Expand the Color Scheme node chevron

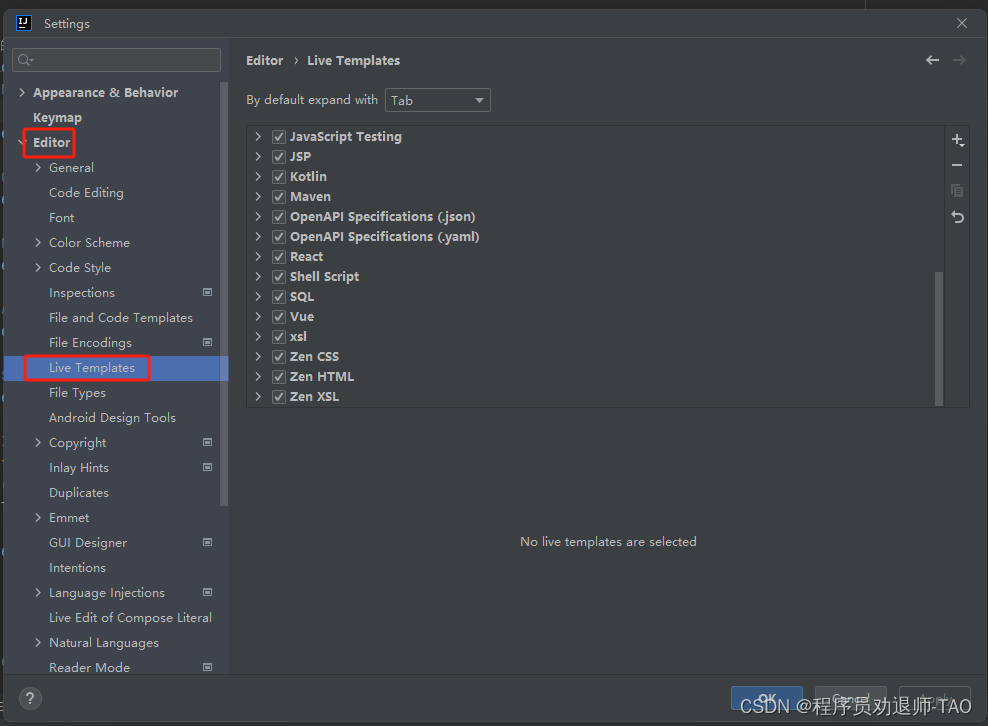point(38,243)
